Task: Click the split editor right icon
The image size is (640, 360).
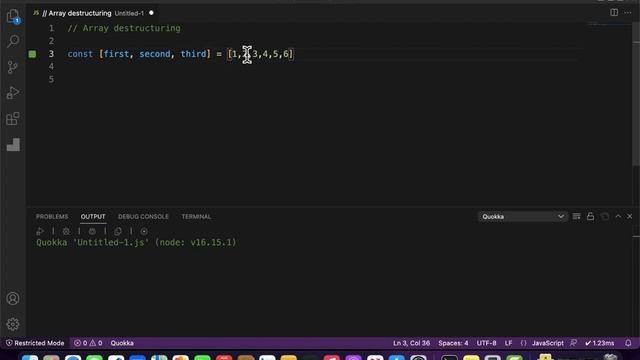Action: click(614, 13)
